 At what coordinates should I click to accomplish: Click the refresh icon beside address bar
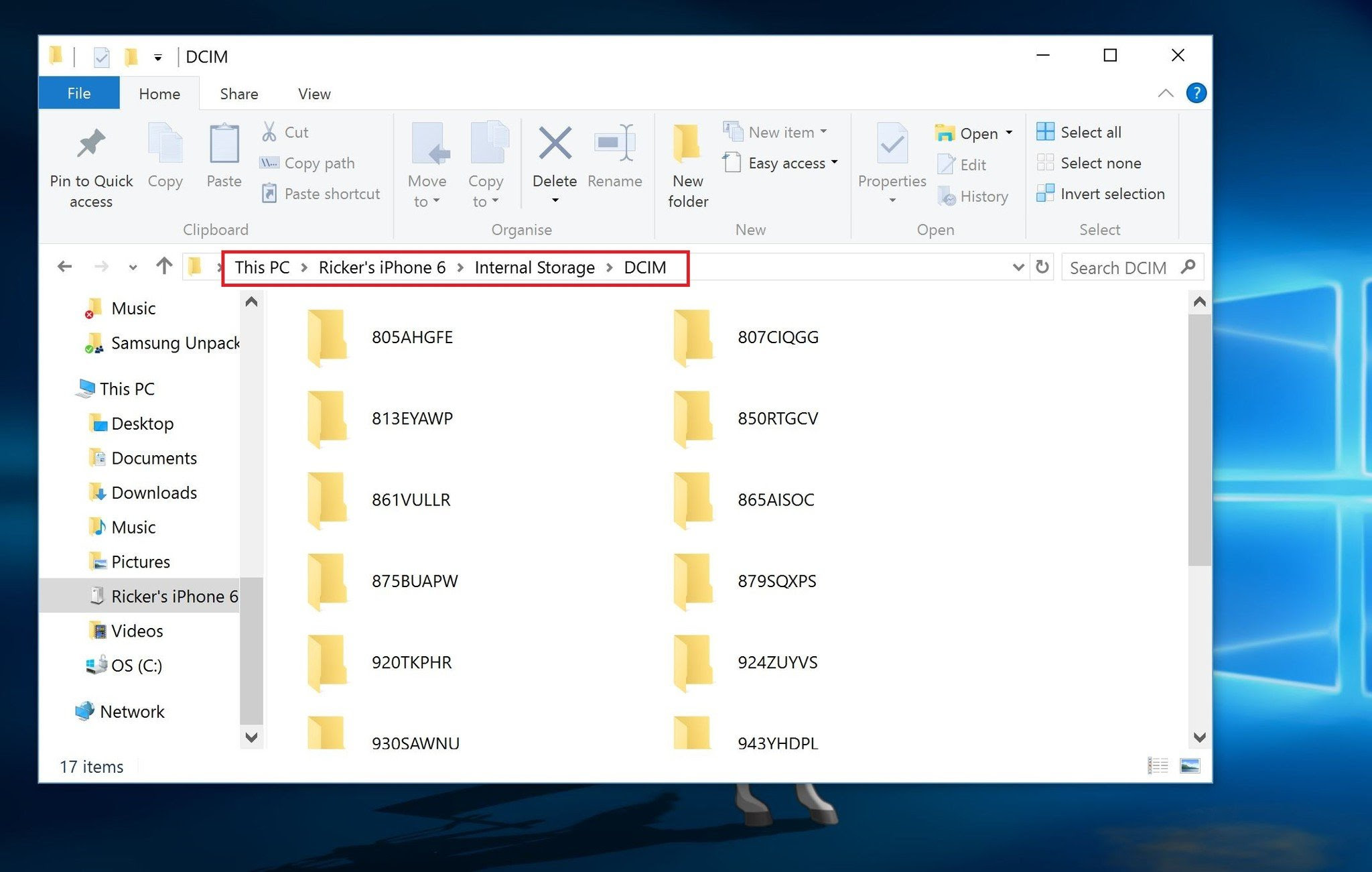[x=1042, y=267]
